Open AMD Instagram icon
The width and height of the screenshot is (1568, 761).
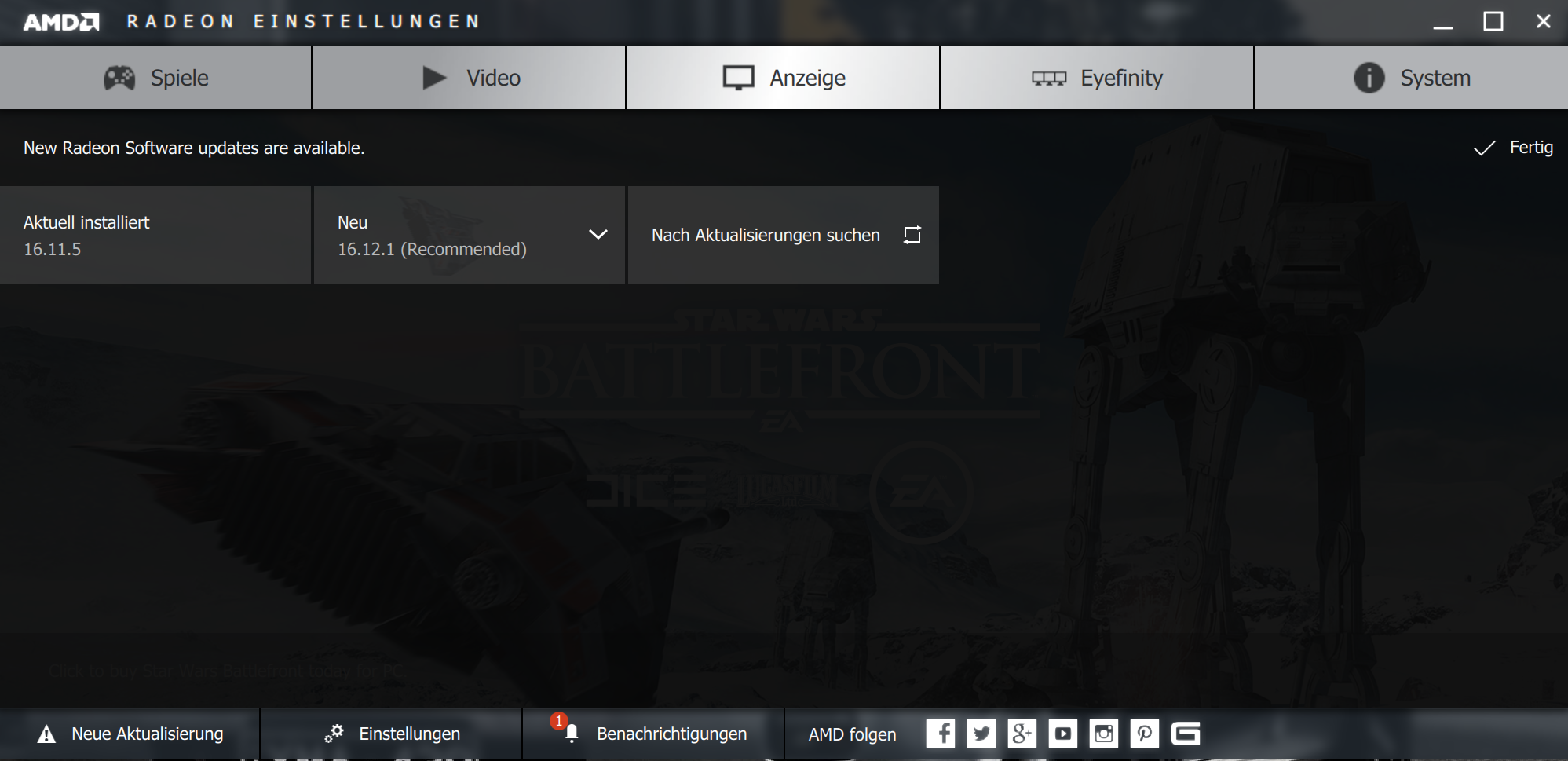pos(1104,734)
